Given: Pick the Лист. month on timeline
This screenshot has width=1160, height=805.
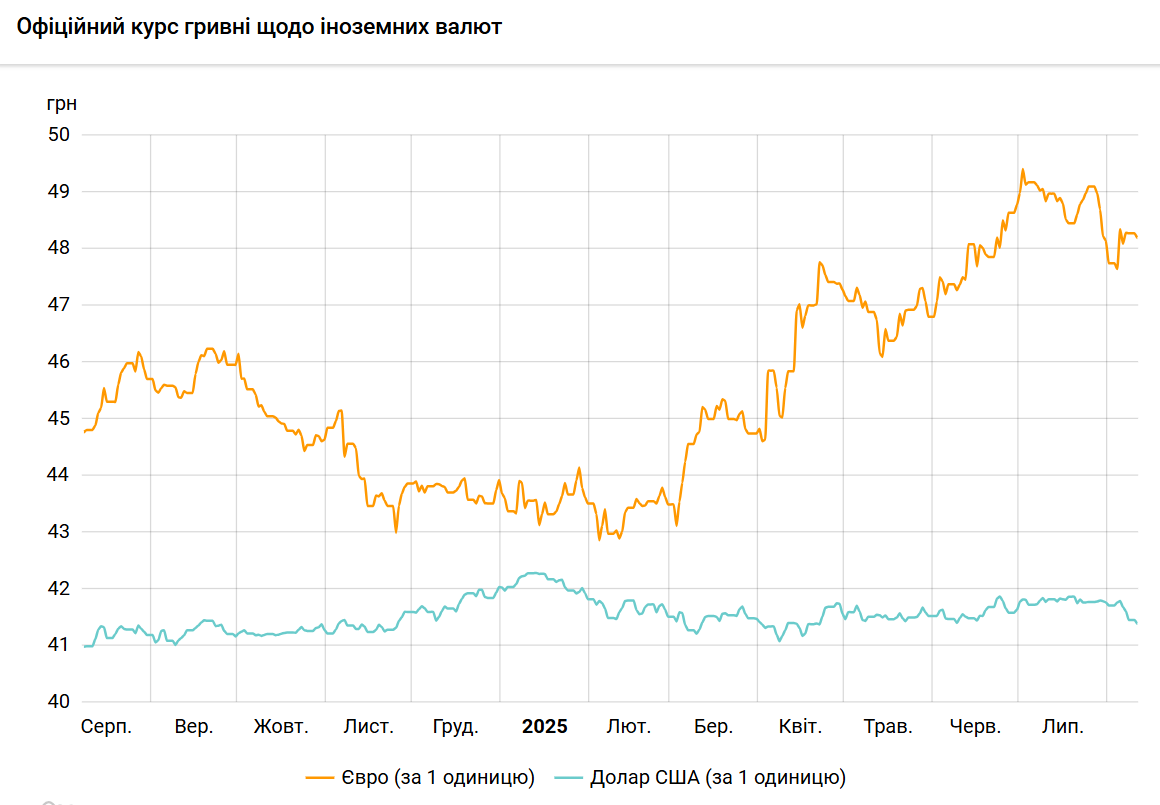Looking at the screenshot, I should click(368, 727).
